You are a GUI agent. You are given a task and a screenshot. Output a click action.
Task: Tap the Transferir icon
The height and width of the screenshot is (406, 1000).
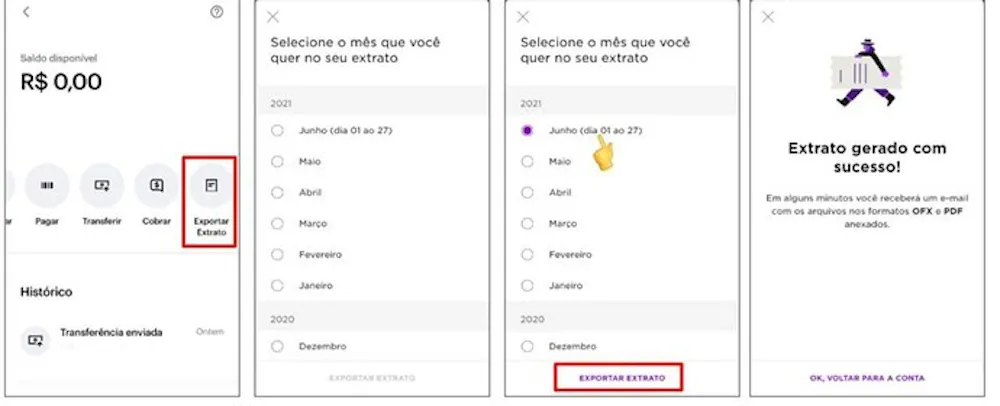[102, 186]
